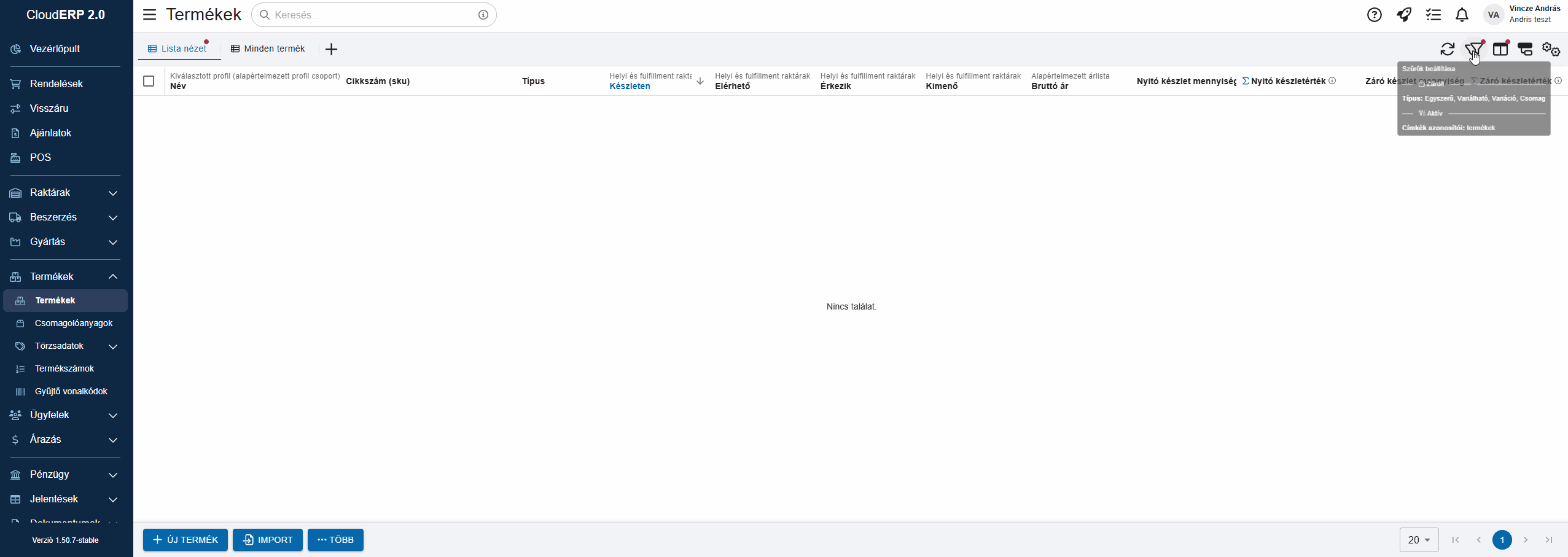Open notifications bell
Viewport: 1568px width, 557px height.
(x=1462, y=15)
